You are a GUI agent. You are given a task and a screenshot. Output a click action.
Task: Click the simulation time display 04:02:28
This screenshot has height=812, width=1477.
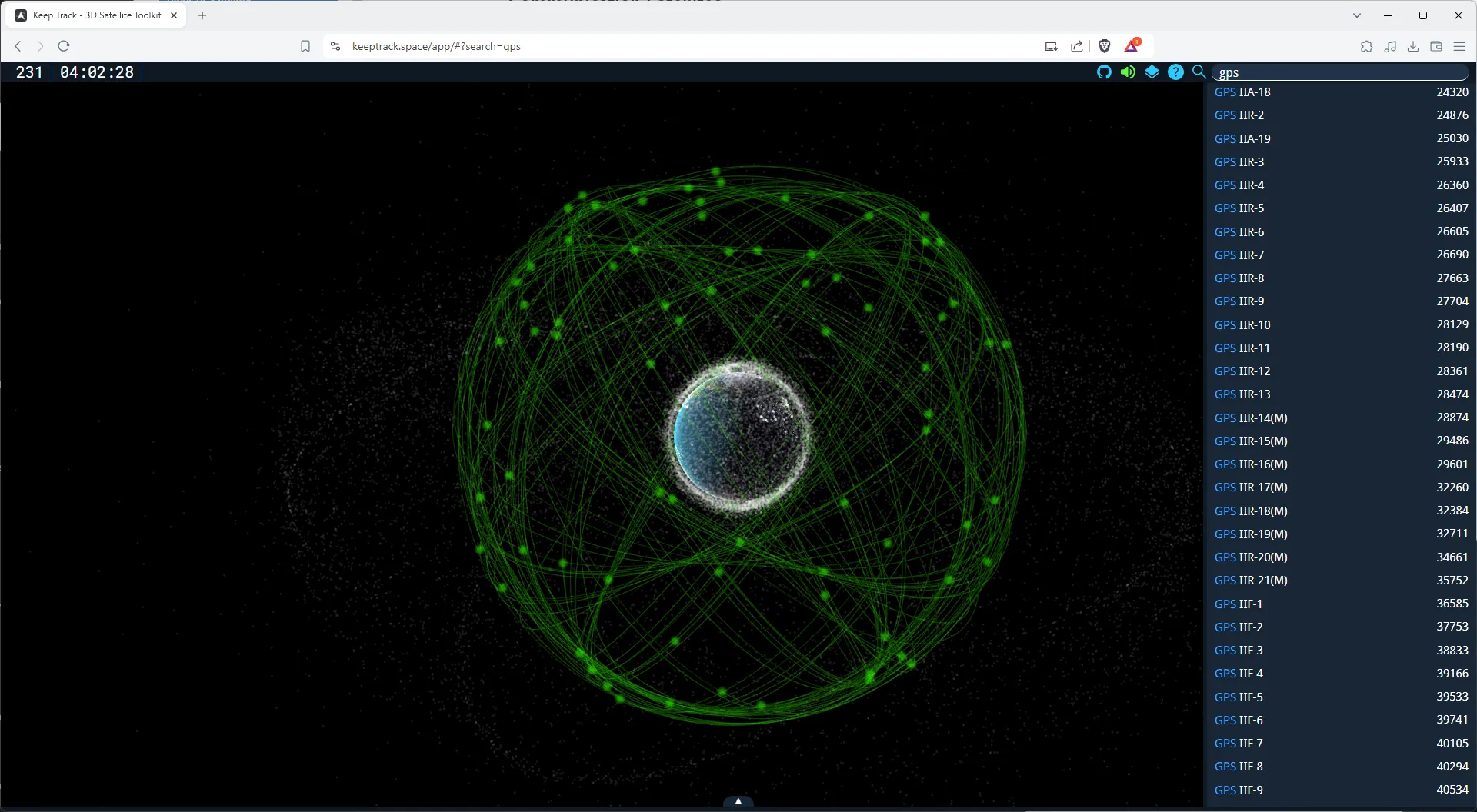point(97,72)
